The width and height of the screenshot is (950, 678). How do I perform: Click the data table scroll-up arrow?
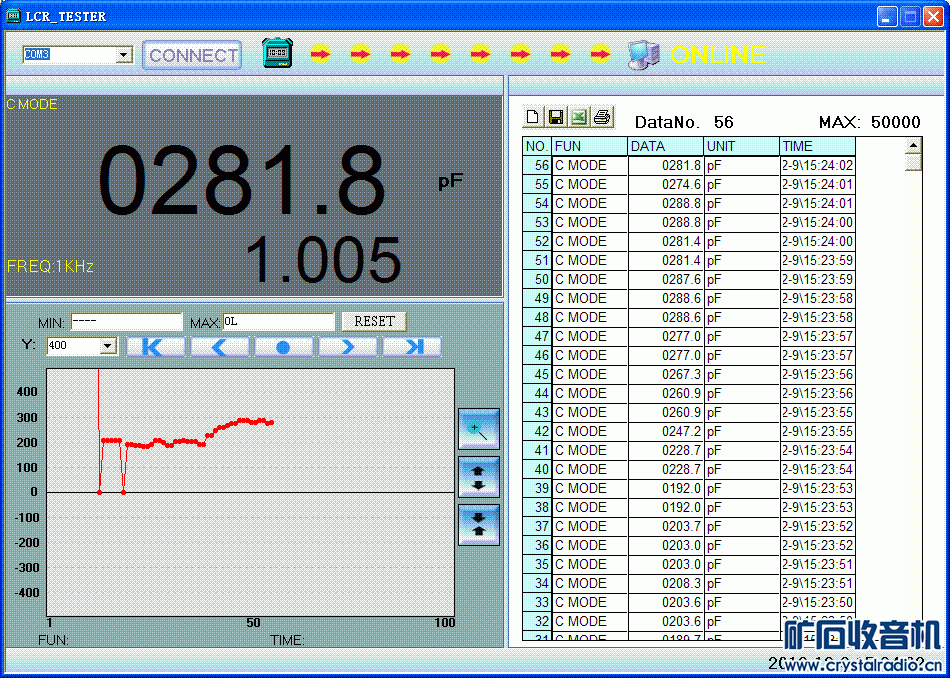(912, 145)
